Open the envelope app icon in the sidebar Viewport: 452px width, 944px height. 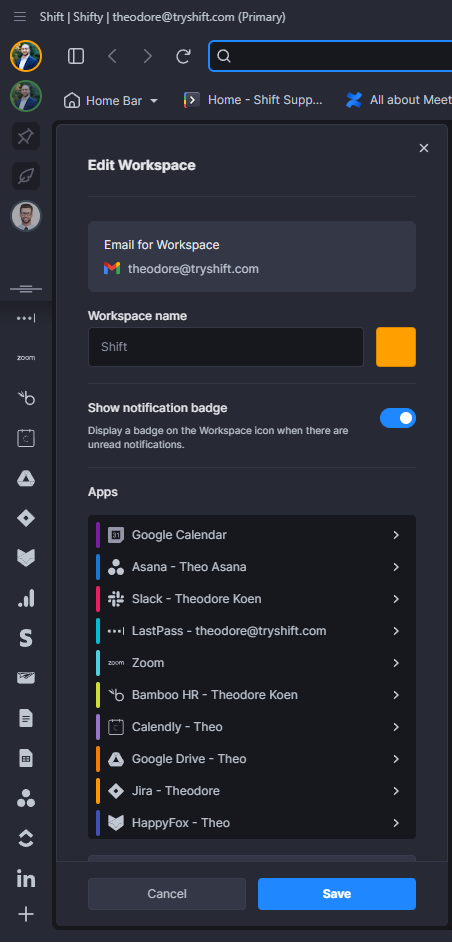(26, 678)
